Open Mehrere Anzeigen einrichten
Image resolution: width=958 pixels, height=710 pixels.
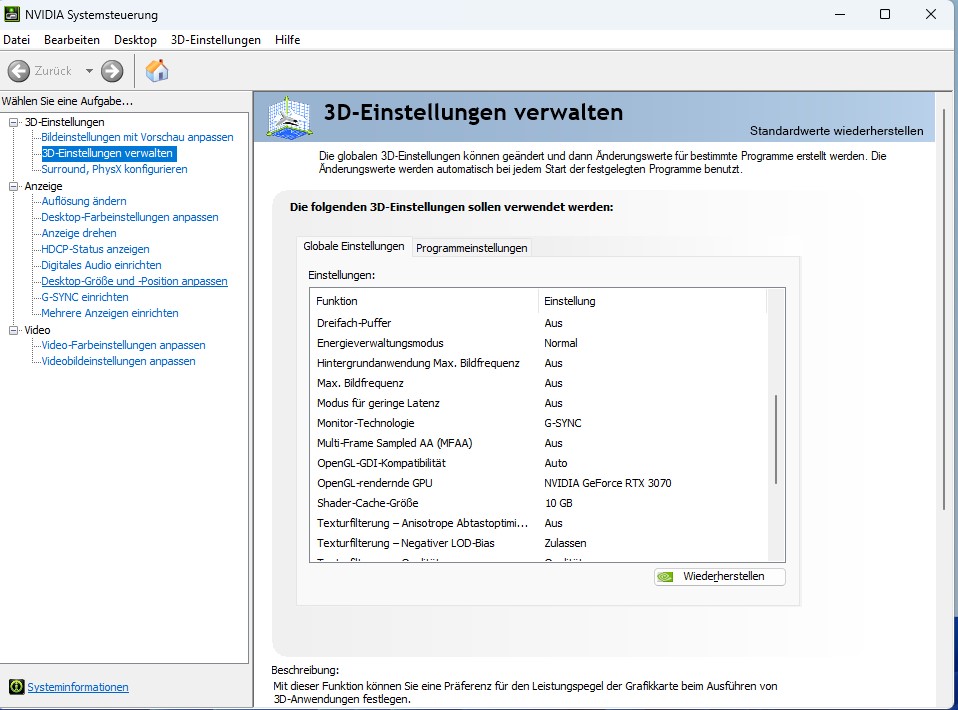pos(110,313)
